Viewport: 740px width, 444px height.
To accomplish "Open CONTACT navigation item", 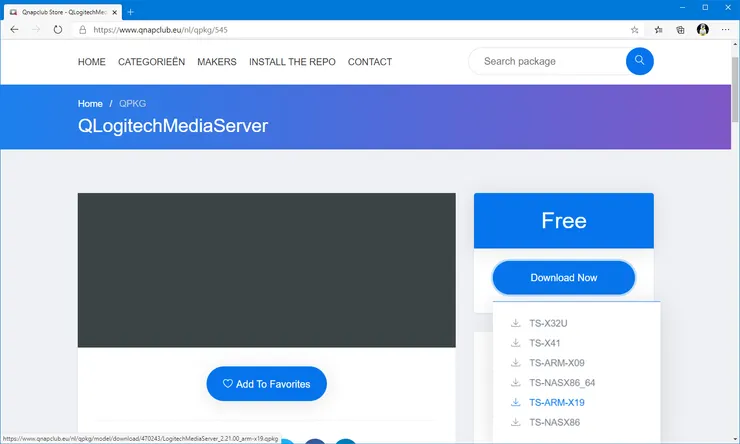I will tap(370, 62).
